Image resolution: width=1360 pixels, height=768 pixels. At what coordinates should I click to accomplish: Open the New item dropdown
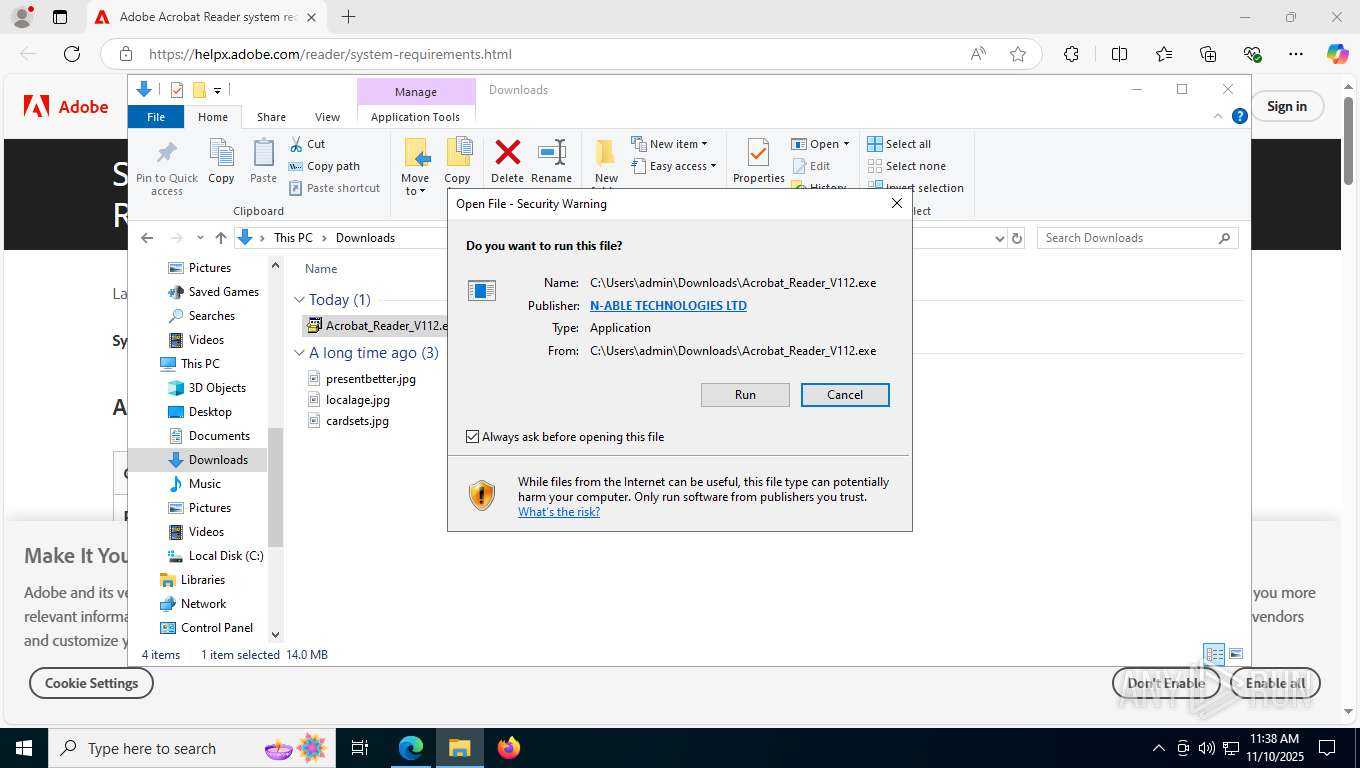(x=669, y=144)
